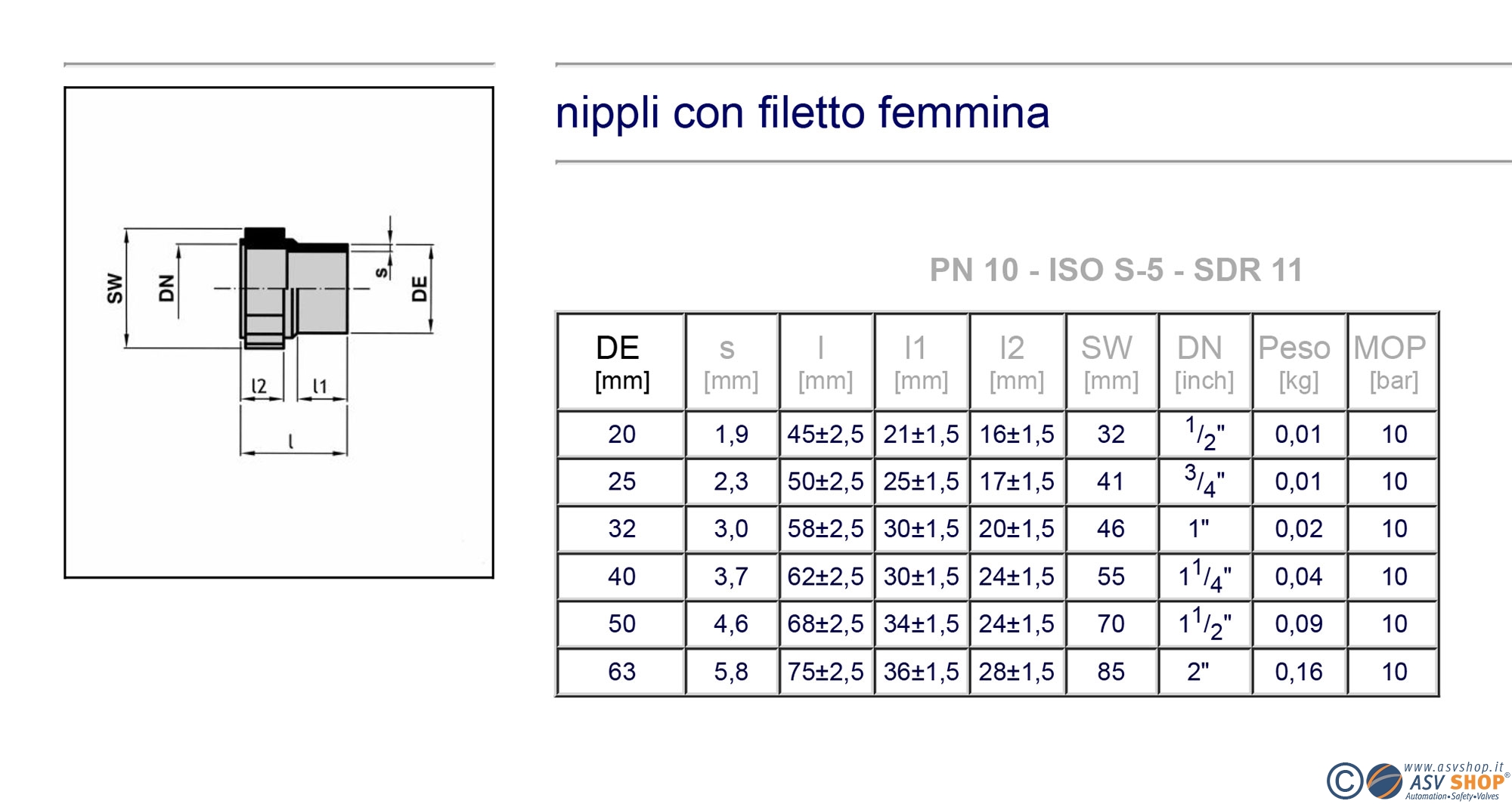
Task: Click the ASV Shop globe logo
Action: (1384, 781)
